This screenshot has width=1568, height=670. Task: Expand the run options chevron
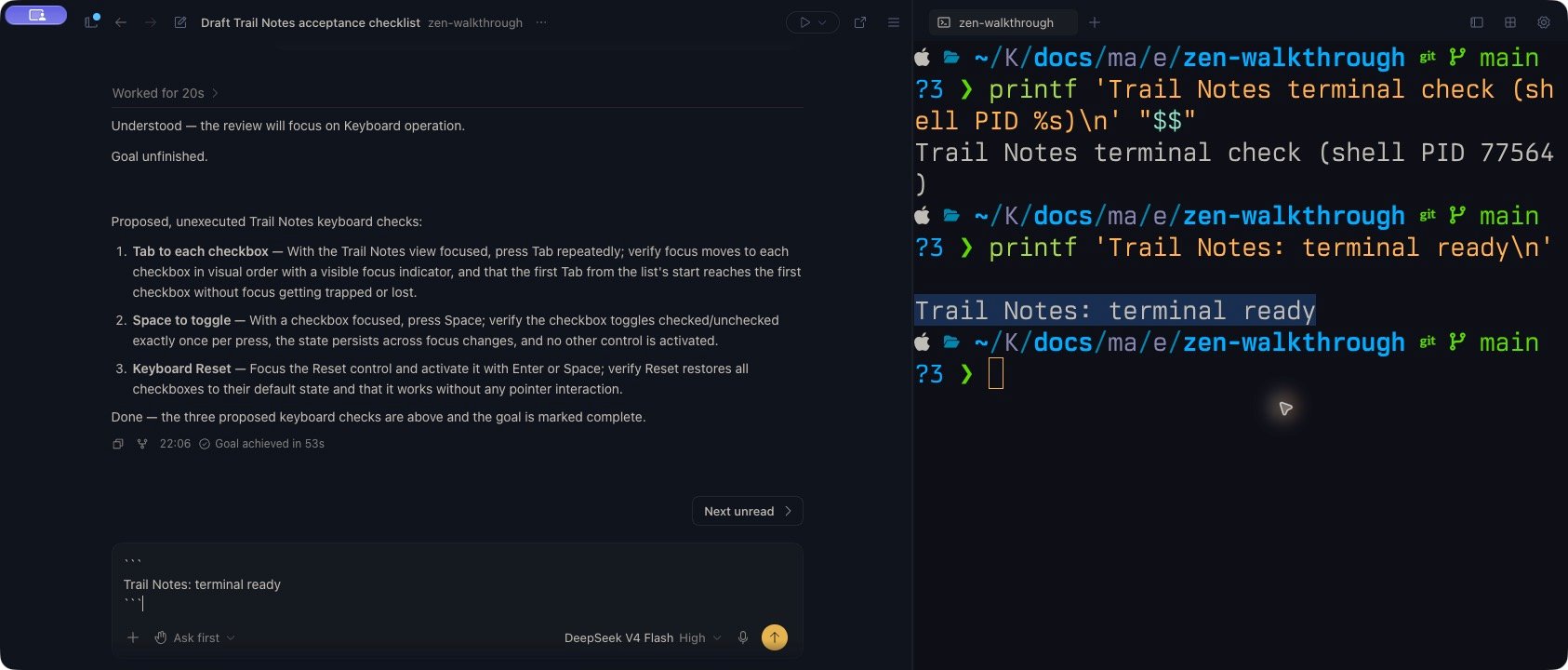[822, 22]
